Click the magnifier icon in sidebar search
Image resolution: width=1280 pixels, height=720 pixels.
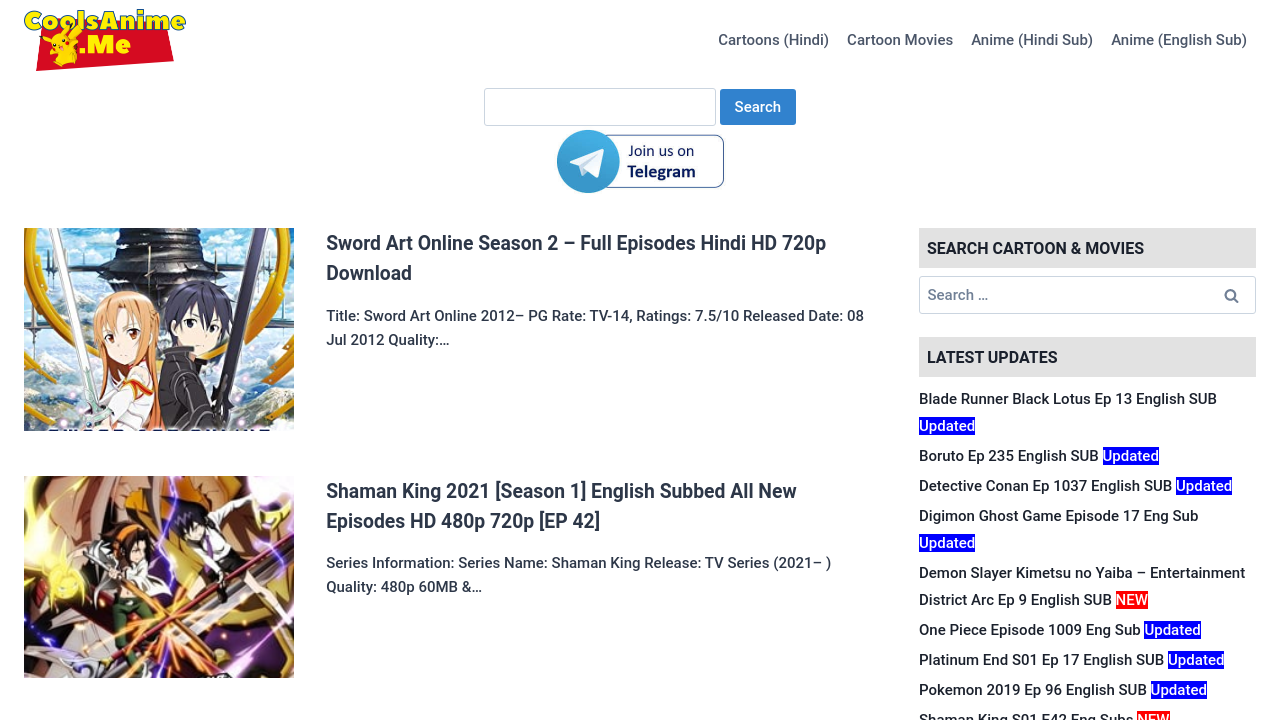[1231, 295]
